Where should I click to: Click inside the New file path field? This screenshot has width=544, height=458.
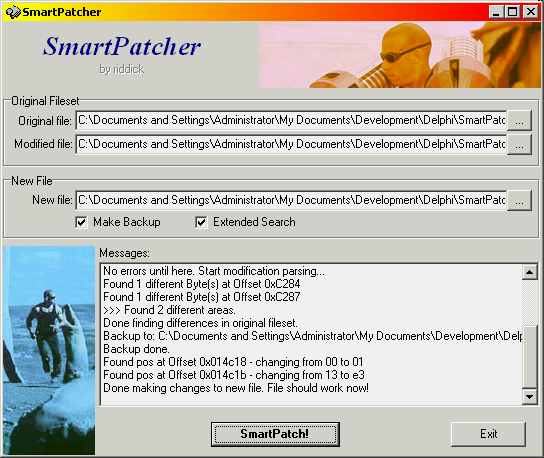[291, 200]
